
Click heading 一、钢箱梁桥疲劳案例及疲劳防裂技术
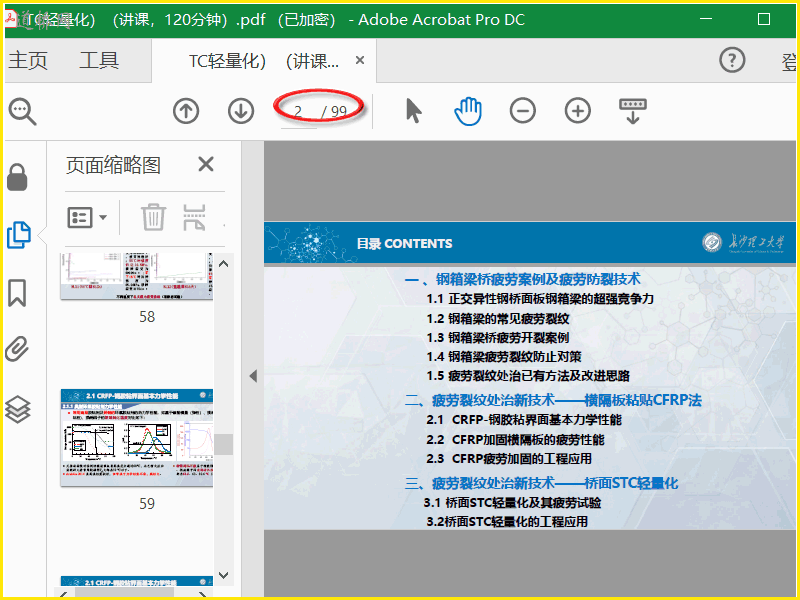click(522, 279)
